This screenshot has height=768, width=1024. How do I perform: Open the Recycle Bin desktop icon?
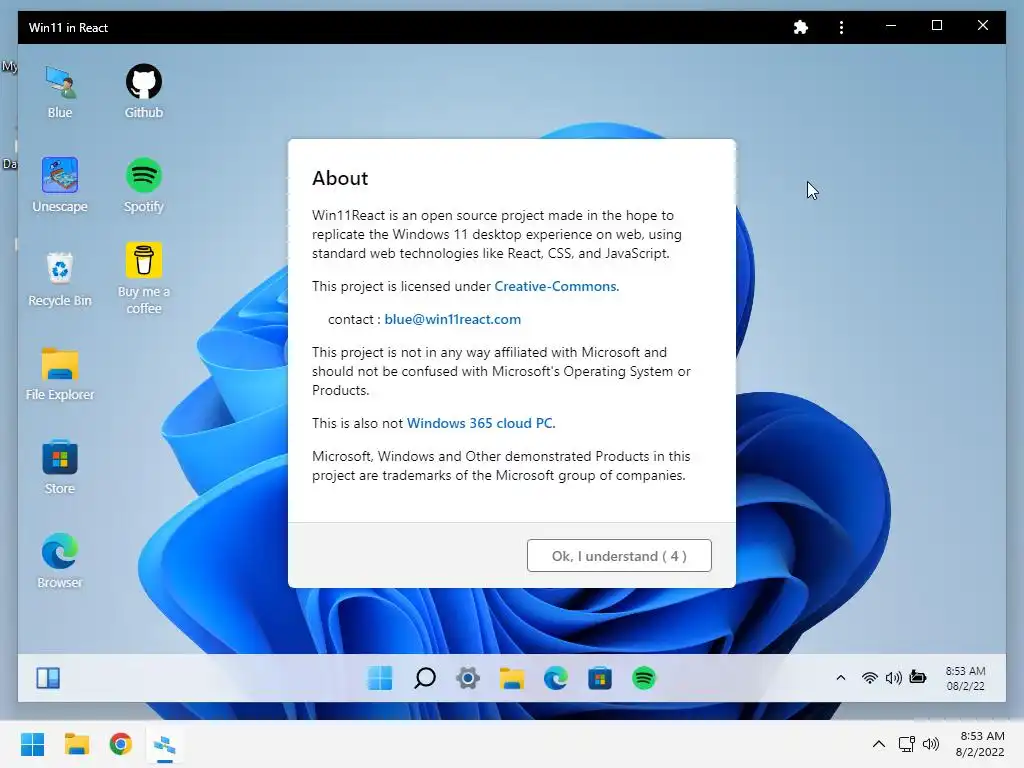[60, 280]
